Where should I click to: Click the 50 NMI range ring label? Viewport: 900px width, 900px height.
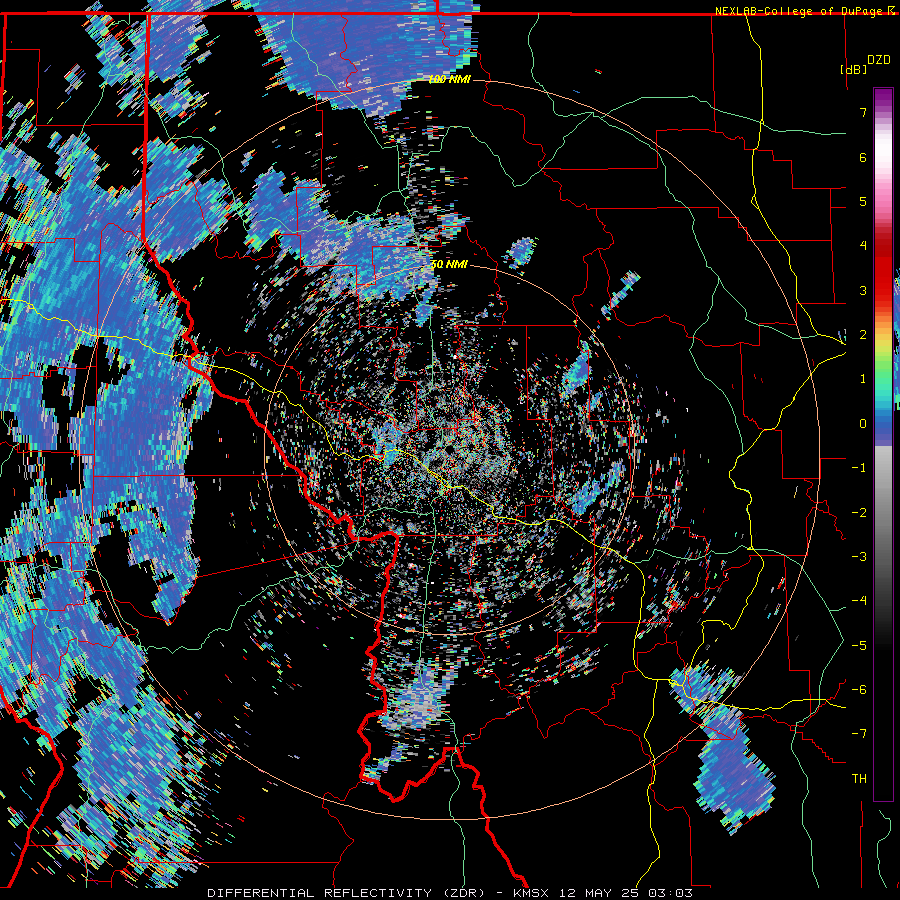449,265
